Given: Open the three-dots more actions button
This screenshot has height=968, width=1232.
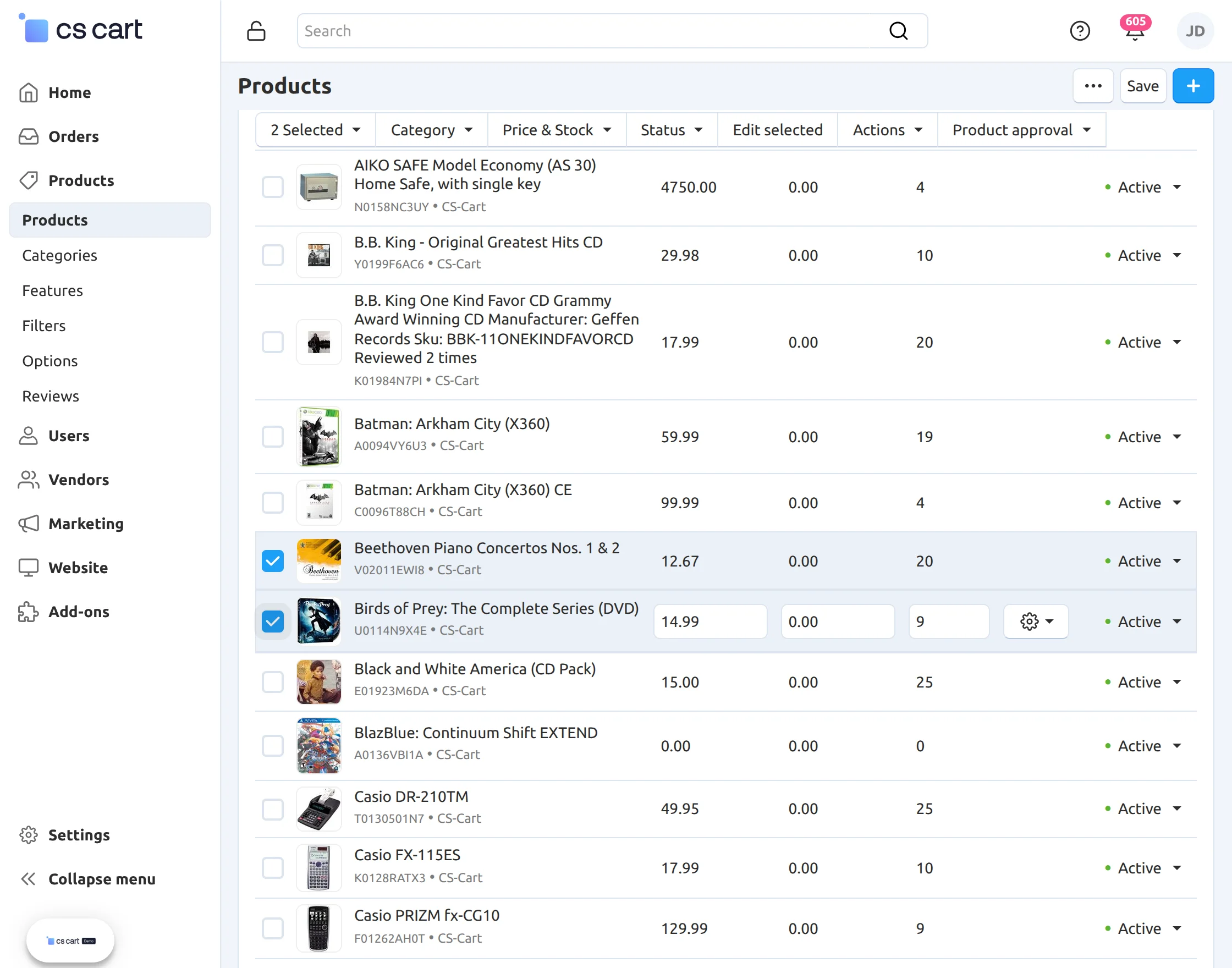Looking at the screenshot, I should [x=1093, y=86].
